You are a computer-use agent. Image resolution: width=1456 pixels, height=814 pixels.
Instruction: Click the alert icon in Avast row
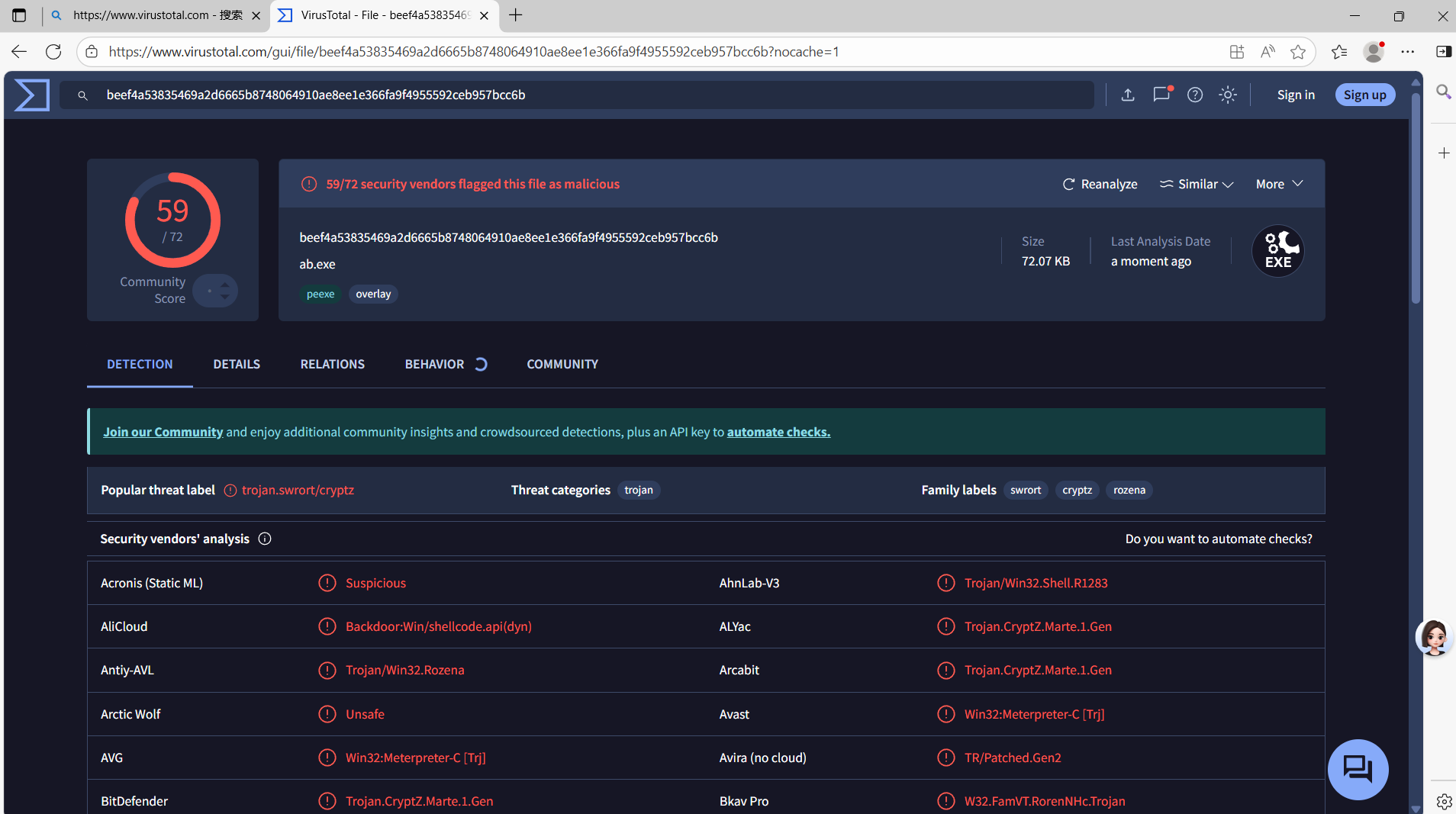(x=946, y=714)
